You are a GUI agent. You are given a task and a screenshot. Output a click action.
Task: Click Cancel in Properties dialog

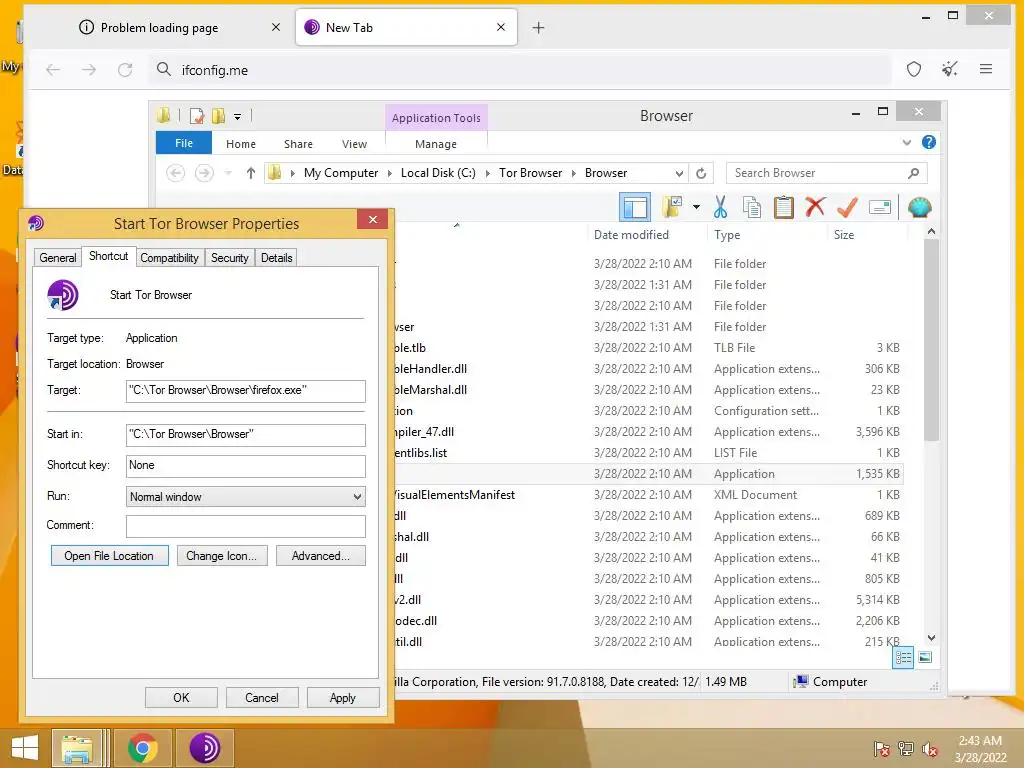[x=261, y=697]
